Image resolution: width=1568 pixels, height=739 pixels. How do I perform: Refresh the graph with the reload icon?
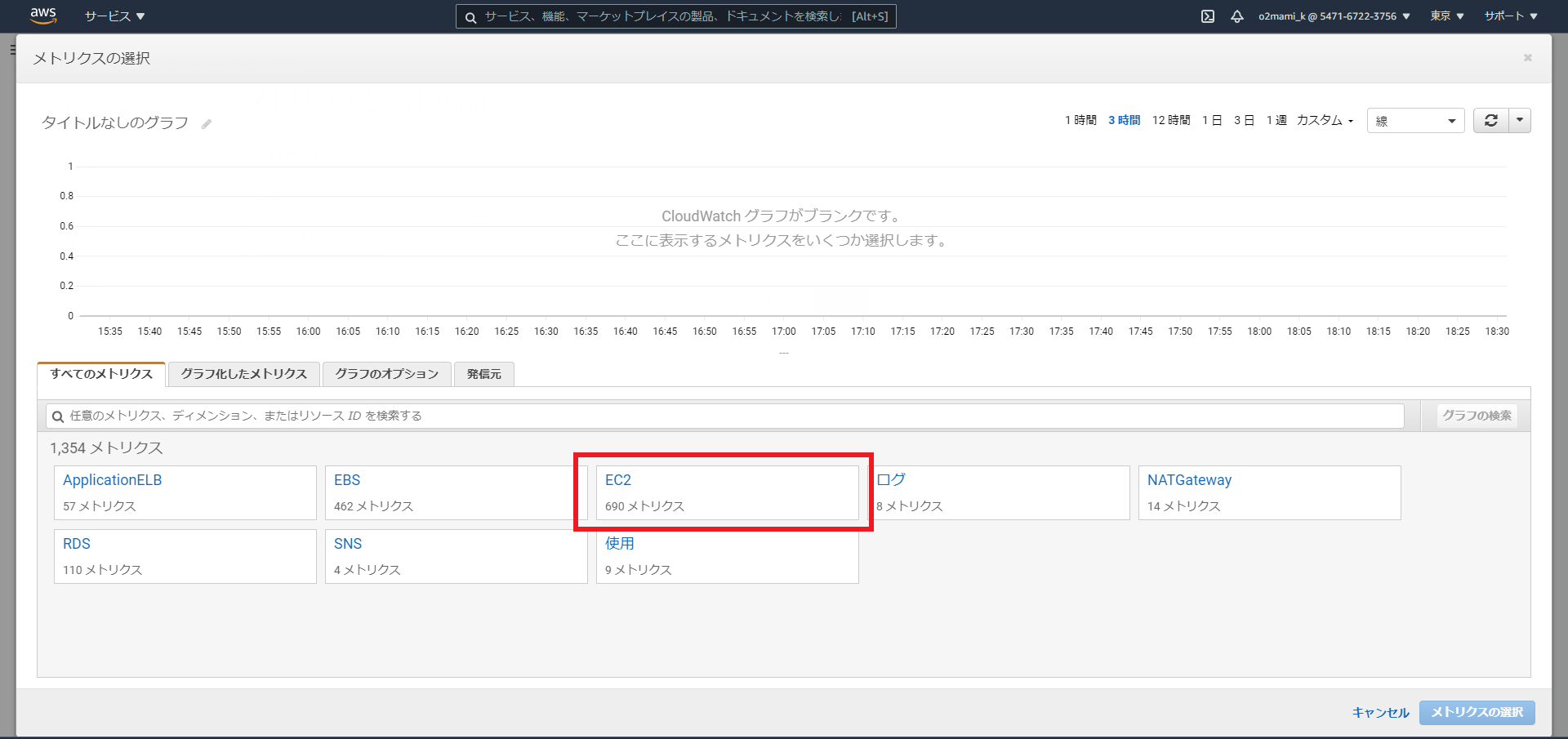click(1491, 121)
